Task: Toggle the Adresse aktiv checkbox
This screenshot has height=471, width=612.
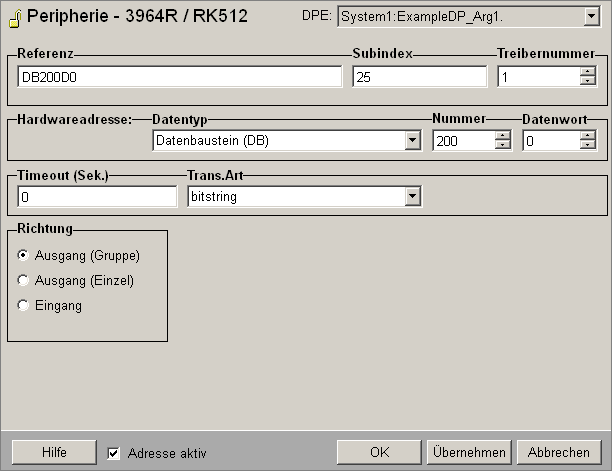Action: 113,453
